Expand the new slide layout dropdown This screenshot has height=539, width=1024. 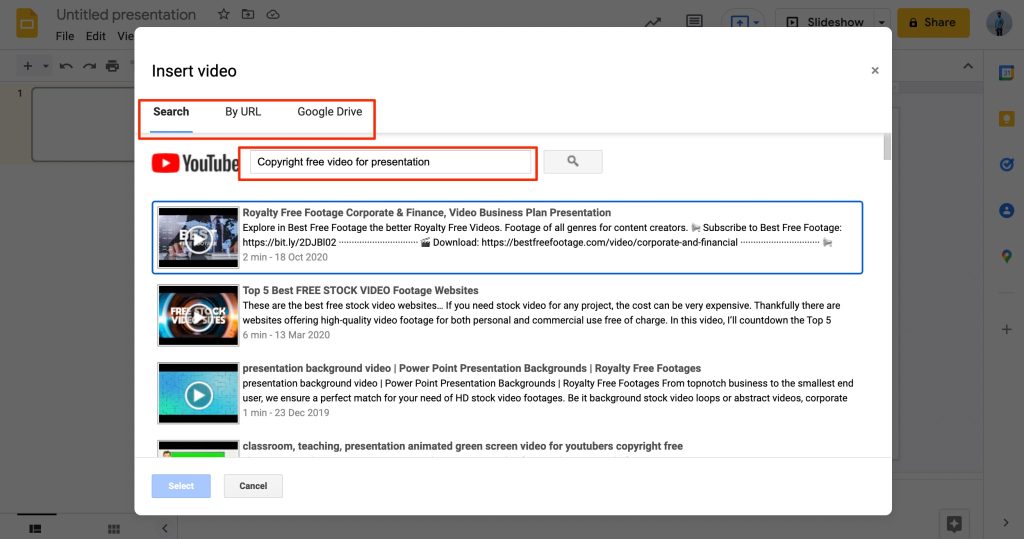(x=46, y=66)
